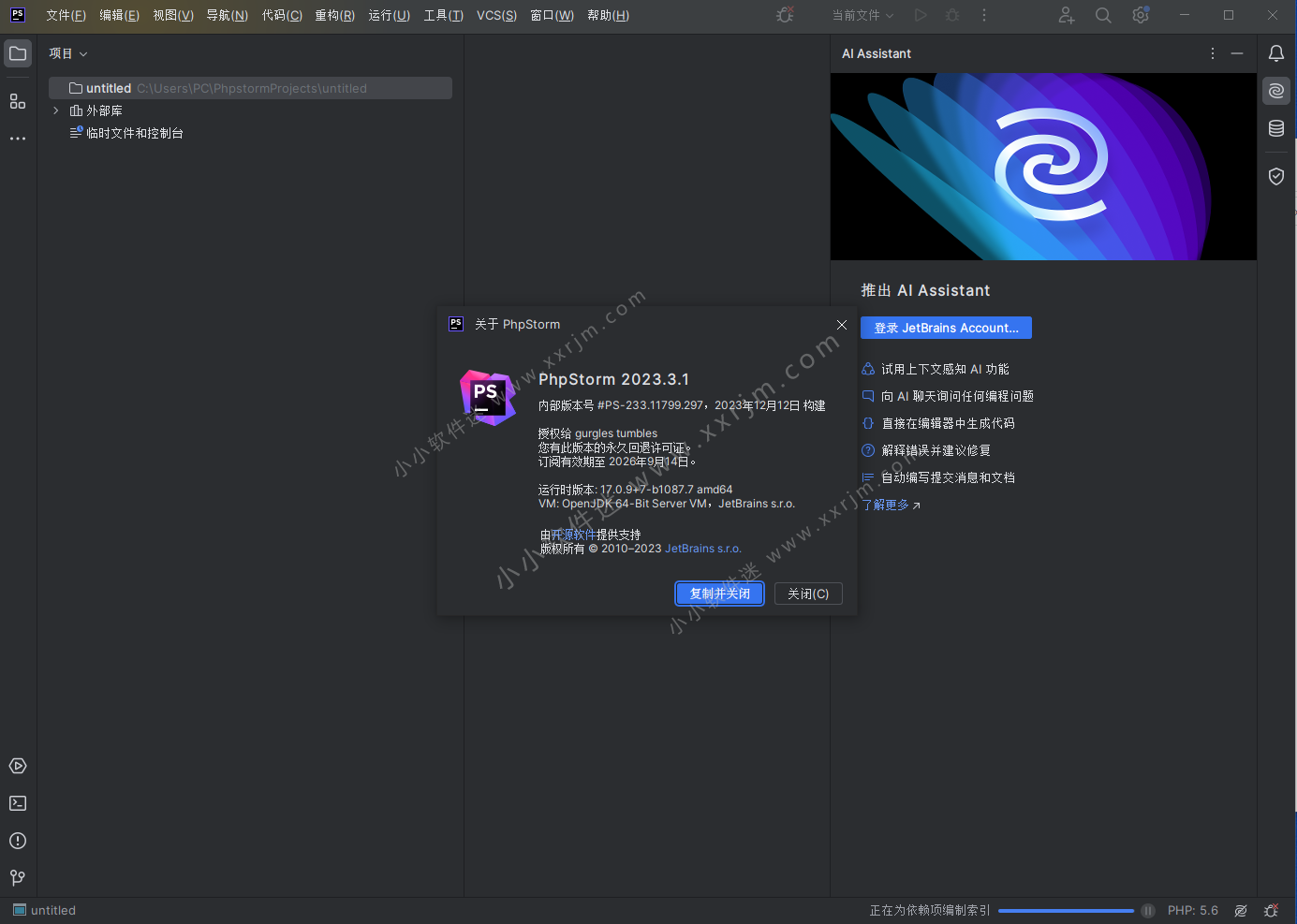Open the View menu
1297x924 pixels.
173,15
